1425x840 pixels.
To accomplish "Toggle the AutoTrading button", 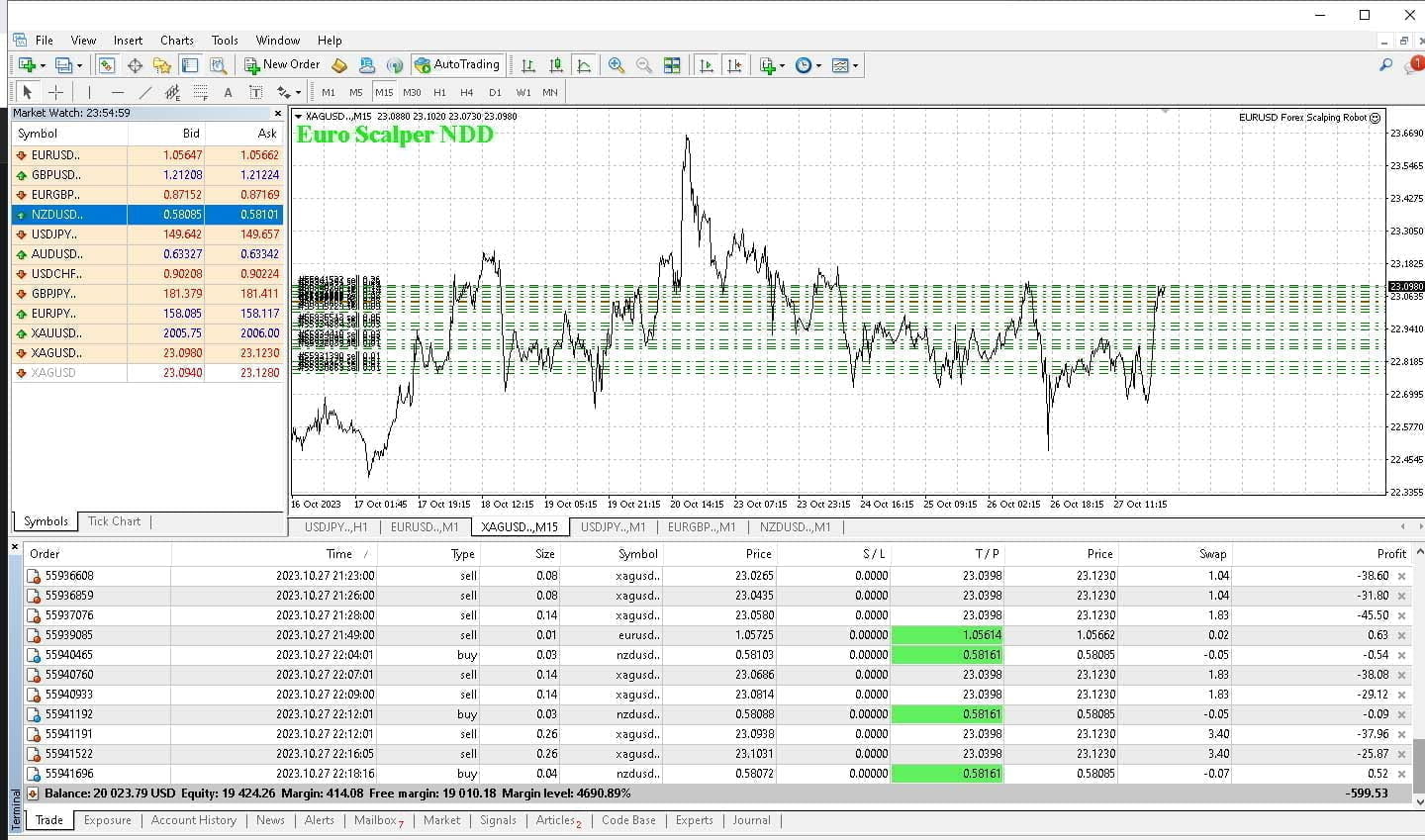I will coord(456,65).
